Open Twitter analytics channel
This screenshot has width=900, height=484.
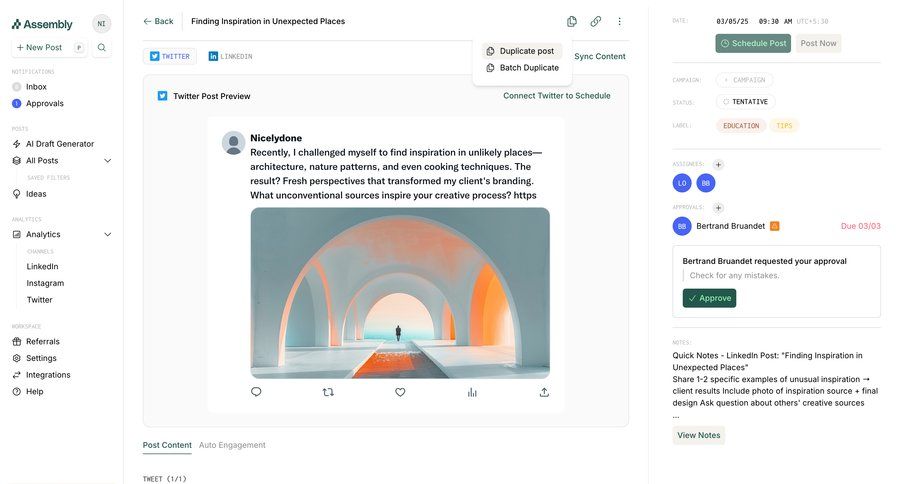pos(40,300)
